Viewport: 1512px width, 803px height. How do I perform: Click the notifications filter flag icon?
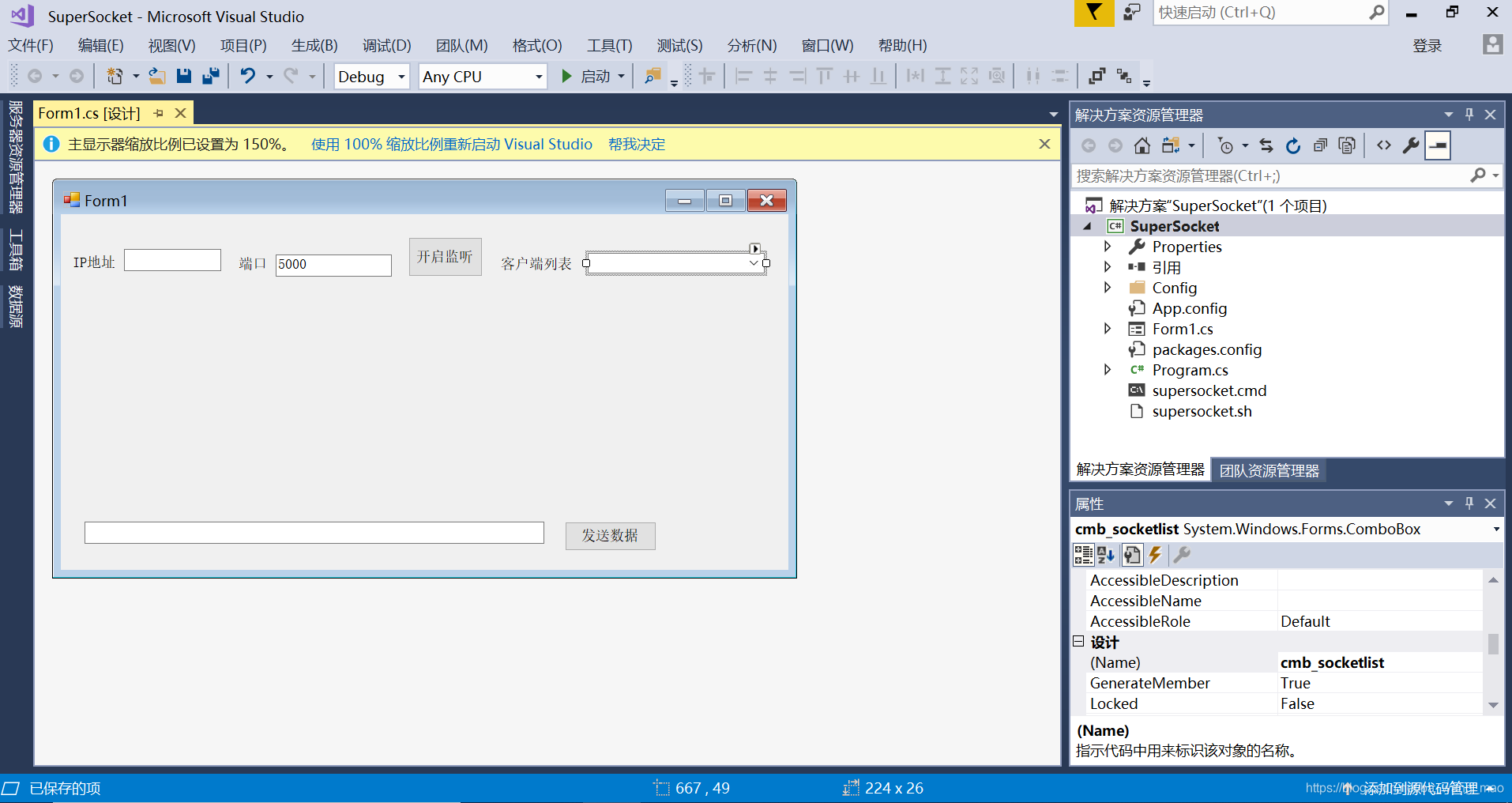[x=1093, y=13]
